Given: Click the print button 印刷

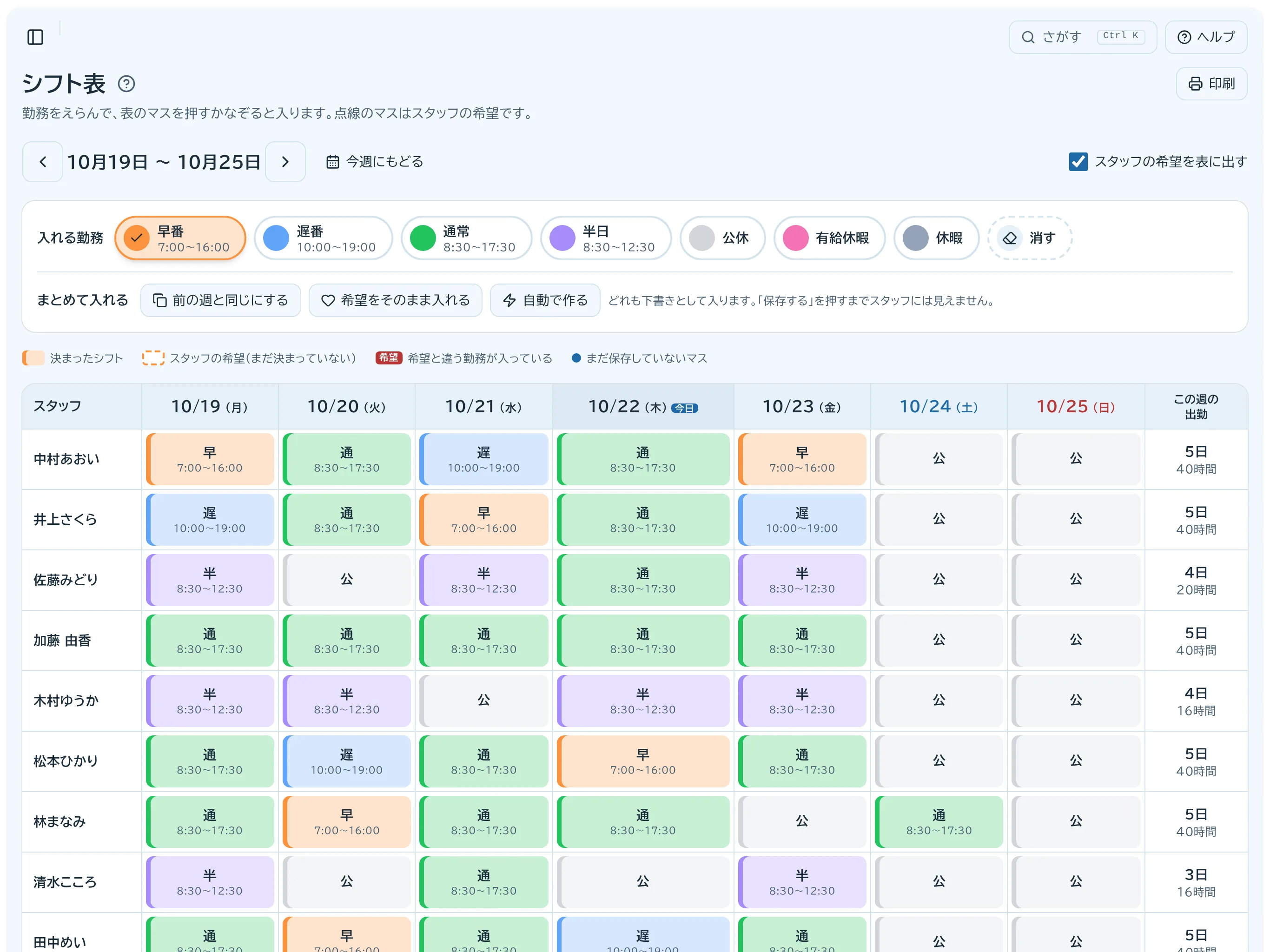Looking at the screenshot, I should coord(1211,84).
